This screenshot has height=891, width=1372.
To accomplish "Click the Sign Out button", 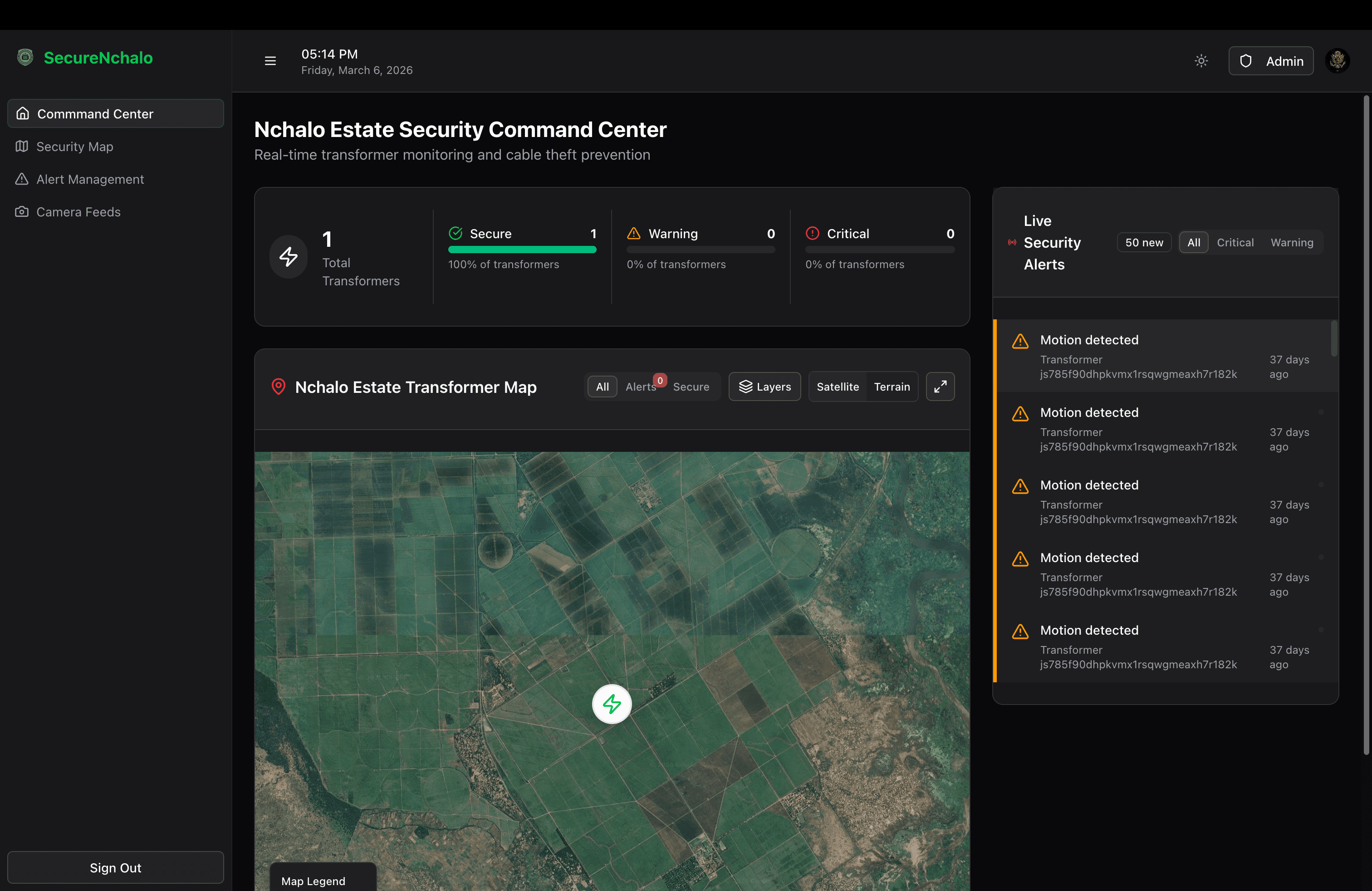I will (115, 867).
